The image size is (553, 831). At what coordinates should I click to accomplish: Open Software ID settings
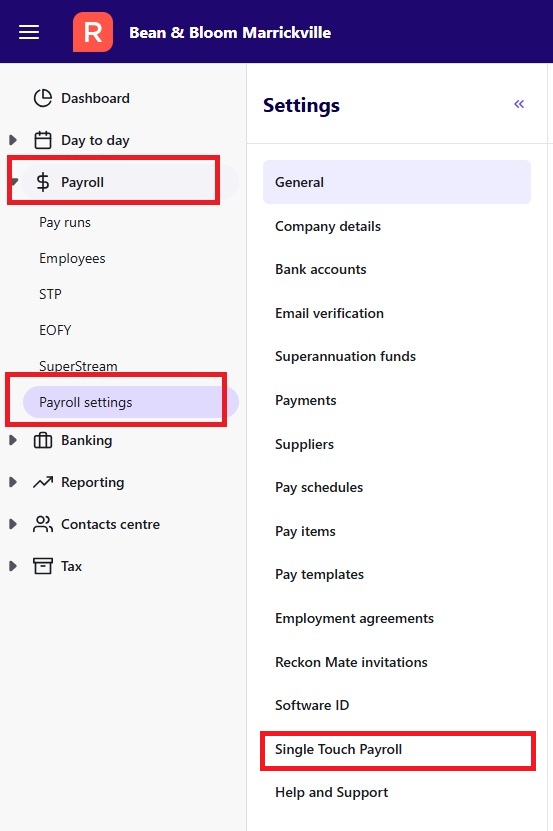pos(312,705)
